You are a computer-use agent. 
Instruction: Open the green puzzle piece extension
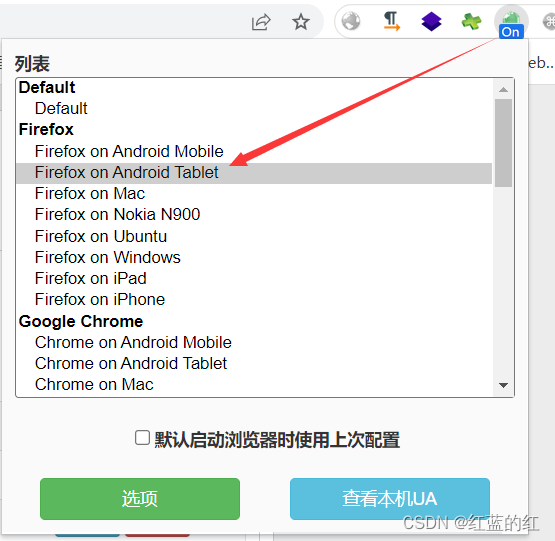coord(471,21)
